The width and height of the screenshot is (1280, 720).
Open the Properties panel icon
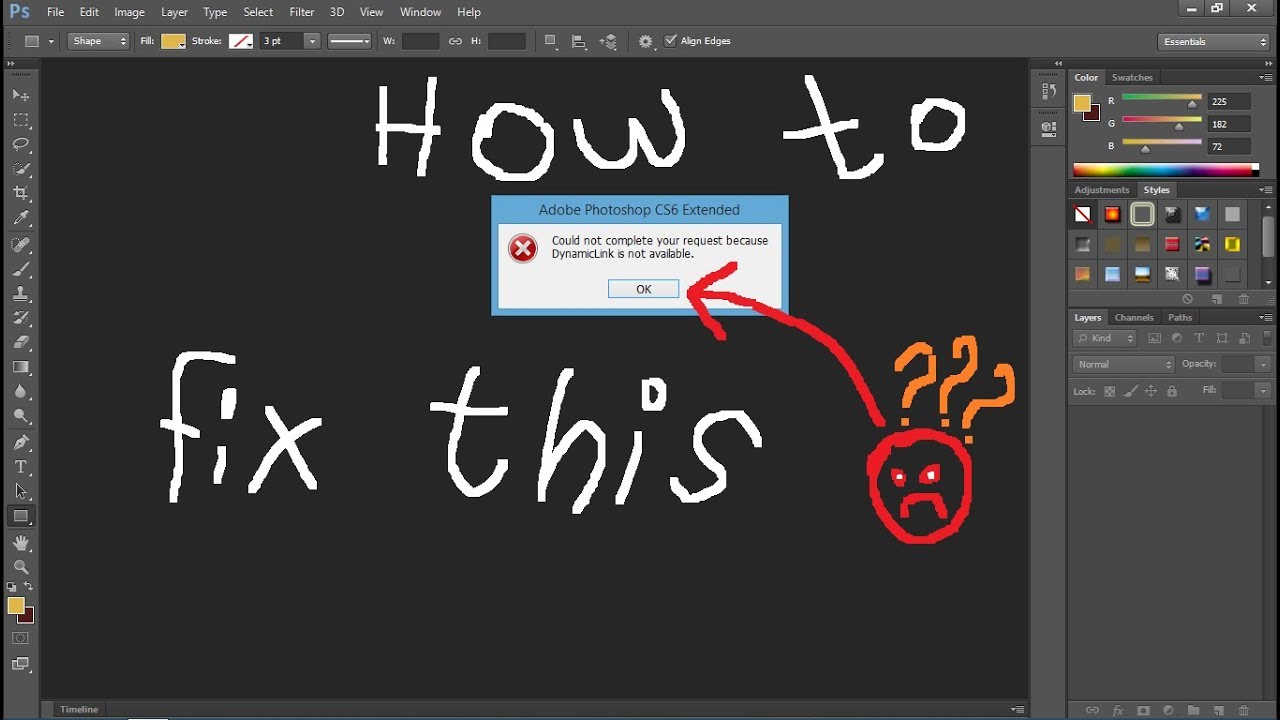tap(1048, 128)
